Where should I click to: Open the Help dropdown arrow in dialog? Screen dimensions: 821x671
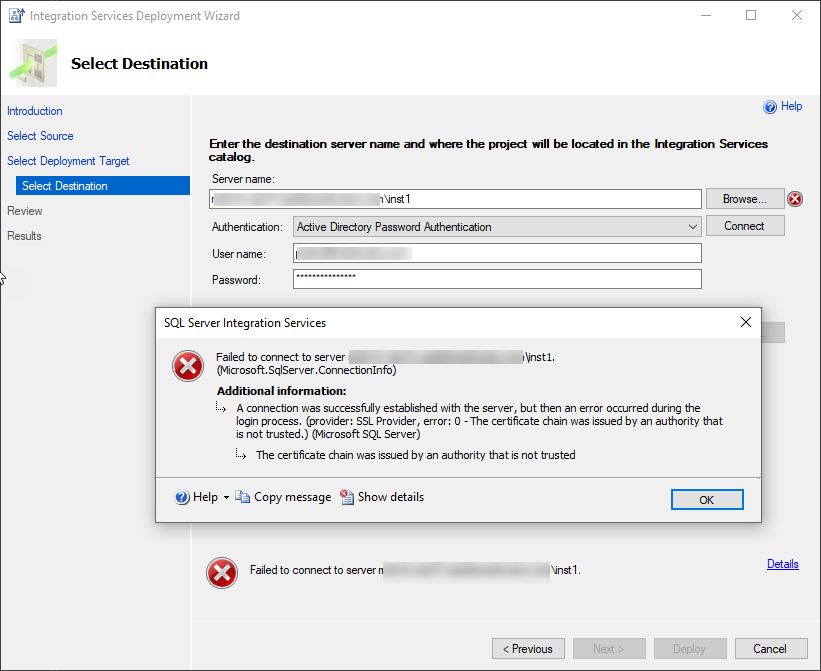pyautogui.click(x=226, y=497)
